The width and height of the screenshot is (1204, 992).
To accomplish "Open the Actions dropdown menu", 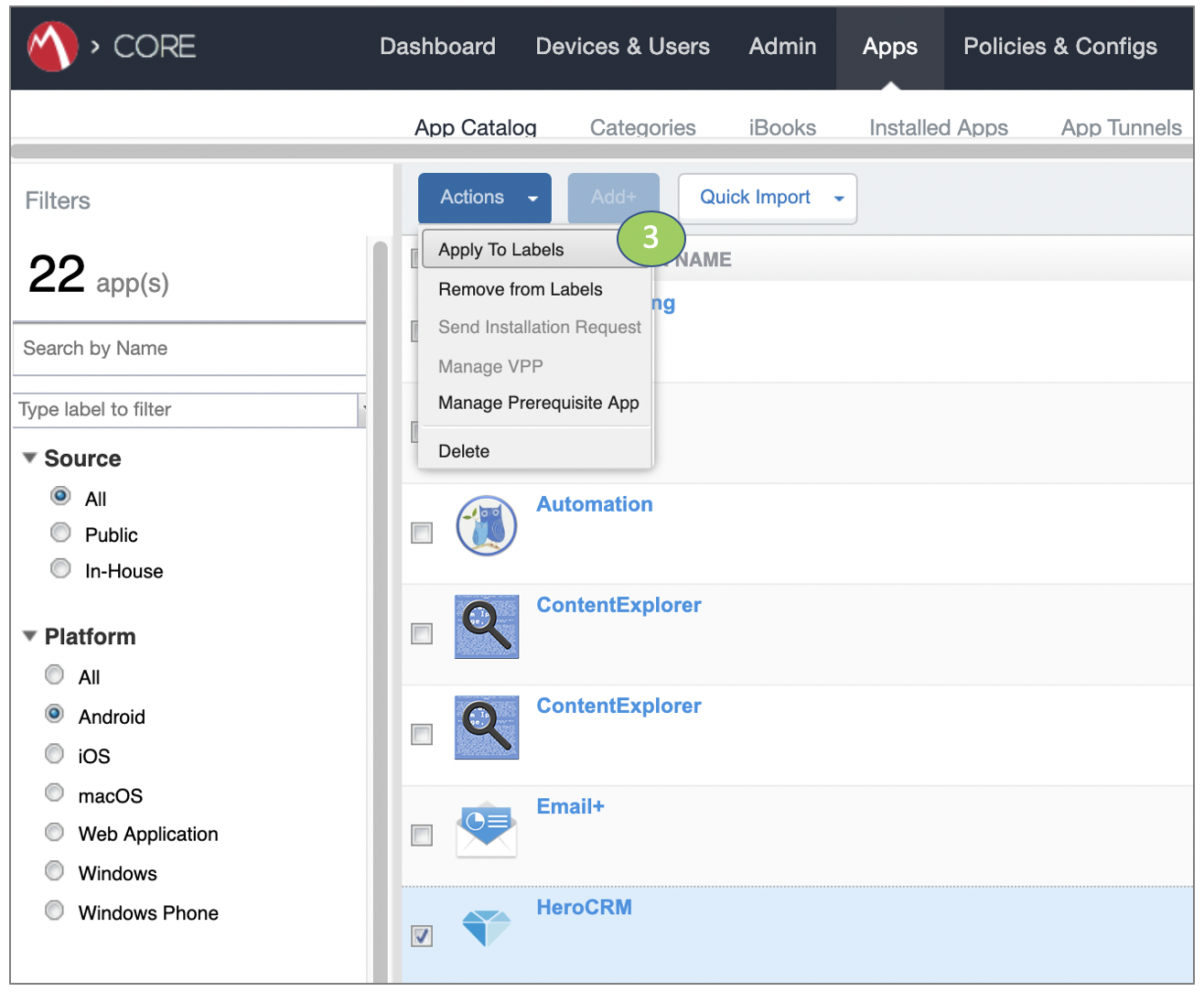I will click(x=484, y=198).
